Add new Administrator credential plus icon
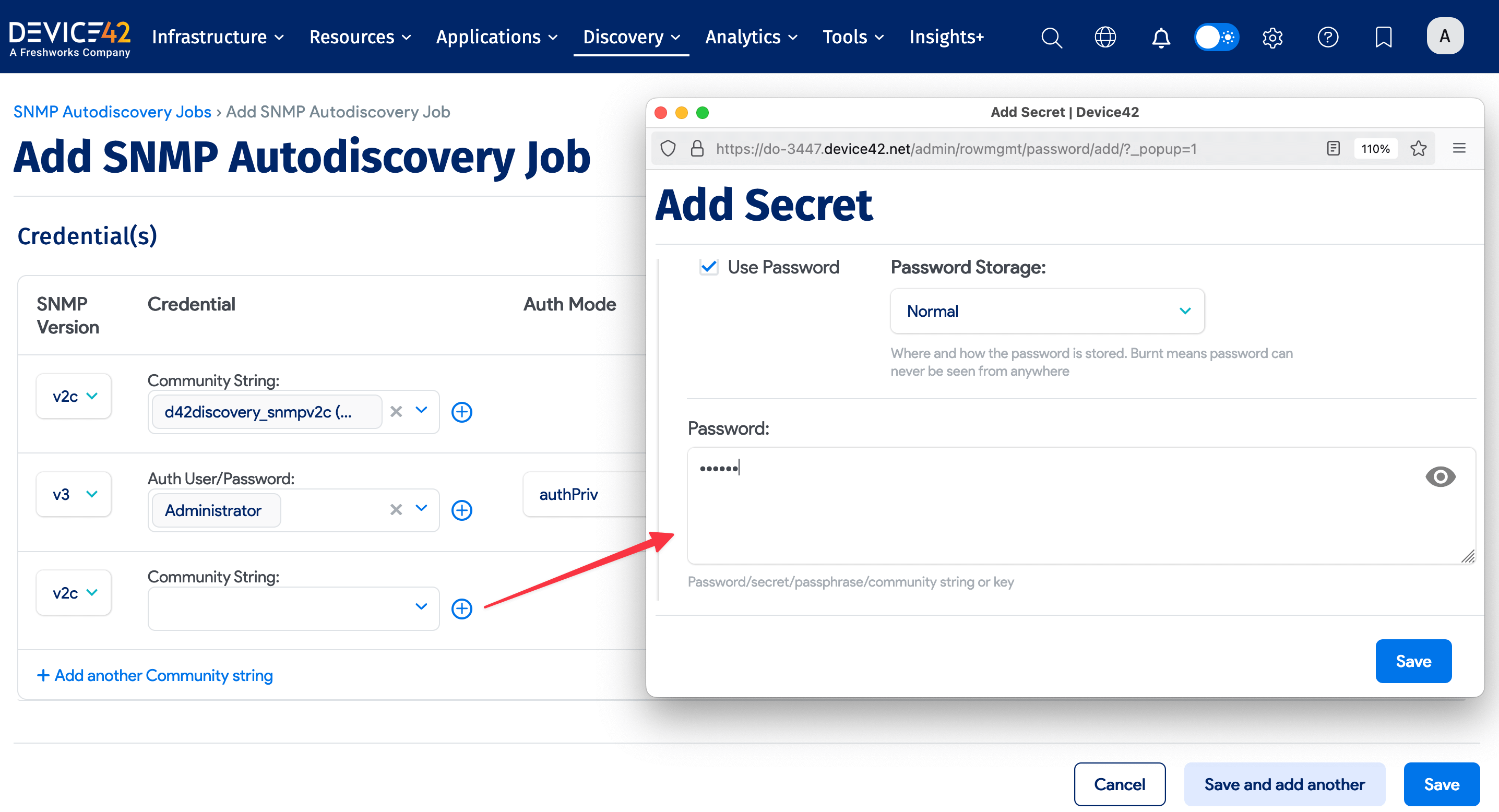1499x812 pixels. point(462,510)
